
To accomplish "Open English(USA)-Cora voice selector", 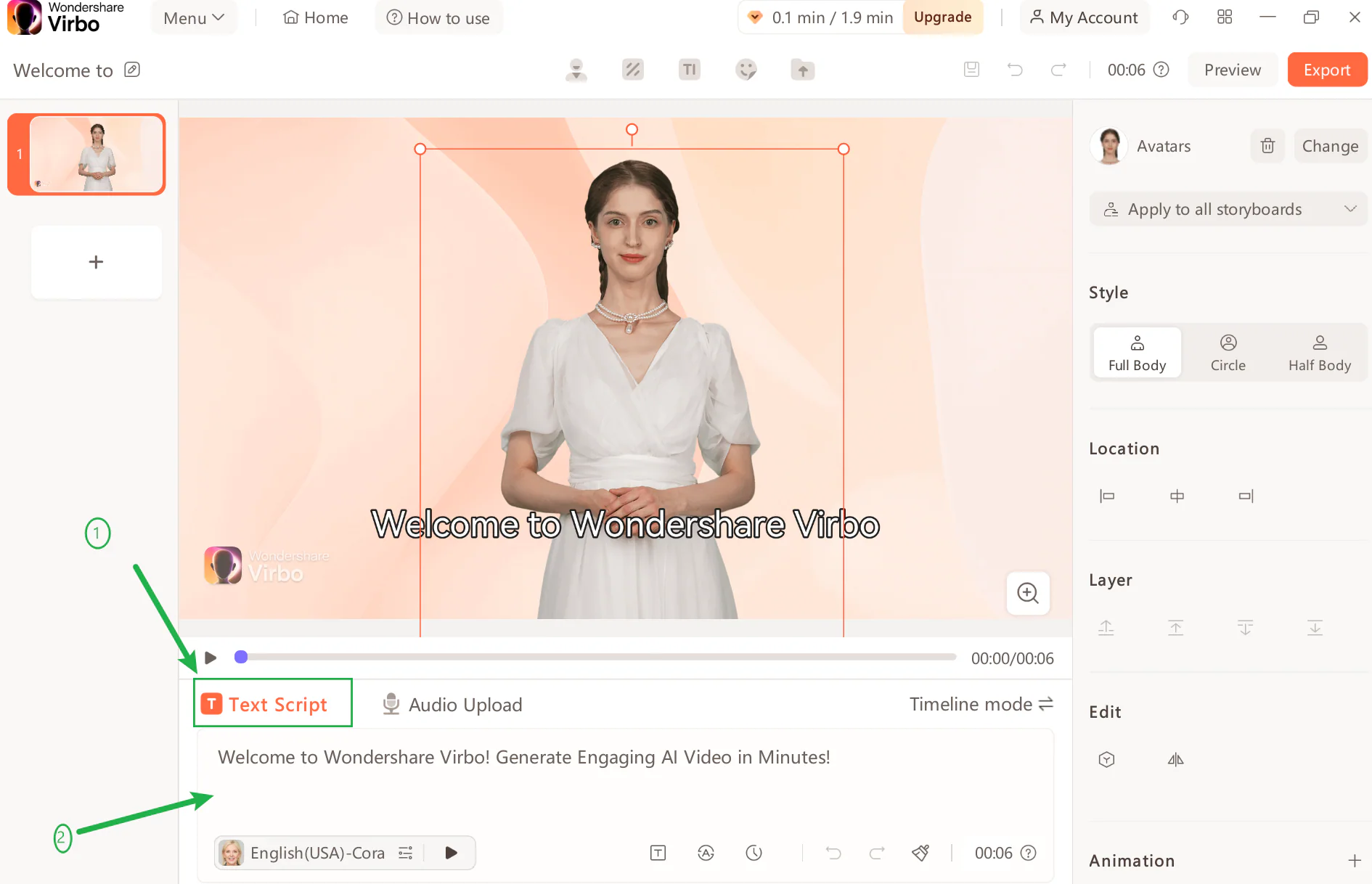I will (x=317, y=853).
